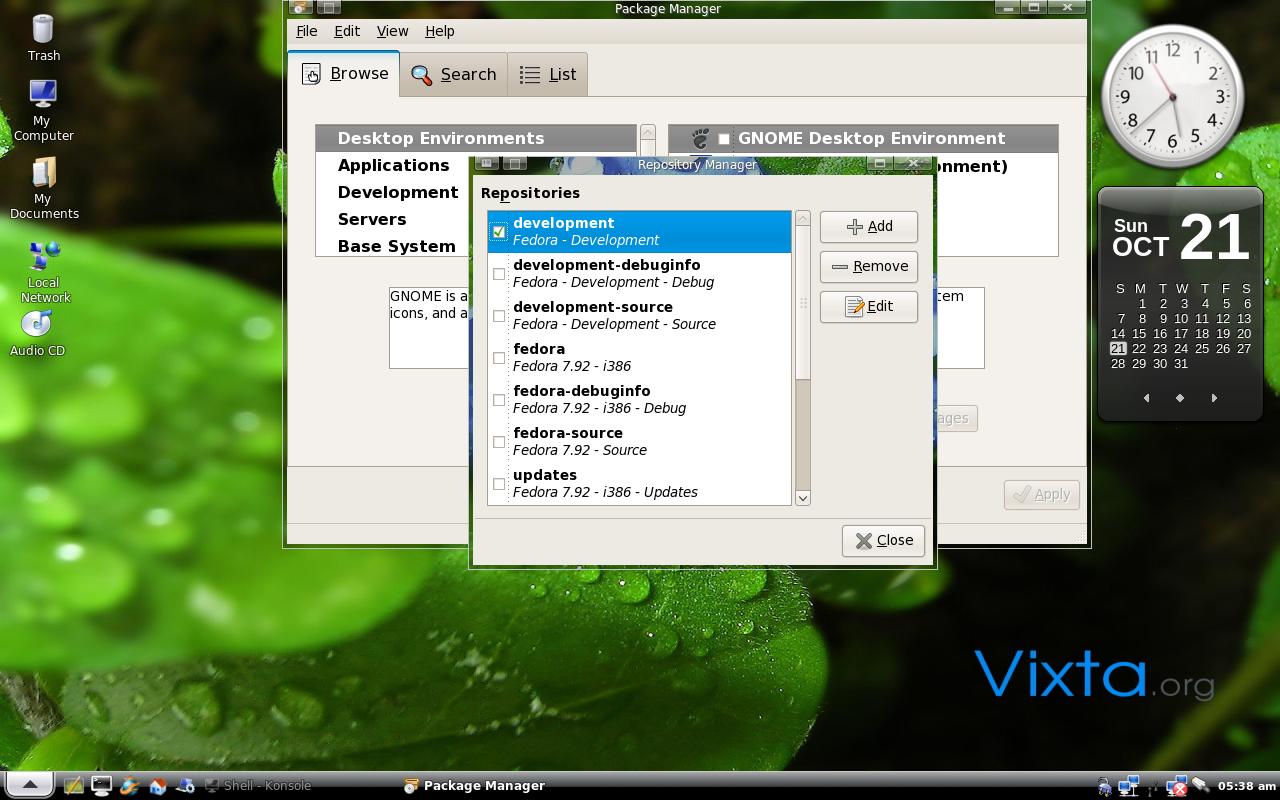Click the 05:38 am taskbar clock
Image resolution: width=1280 pixels, height=800 pixels.
pyautogui.click(x=1247, y=786)
